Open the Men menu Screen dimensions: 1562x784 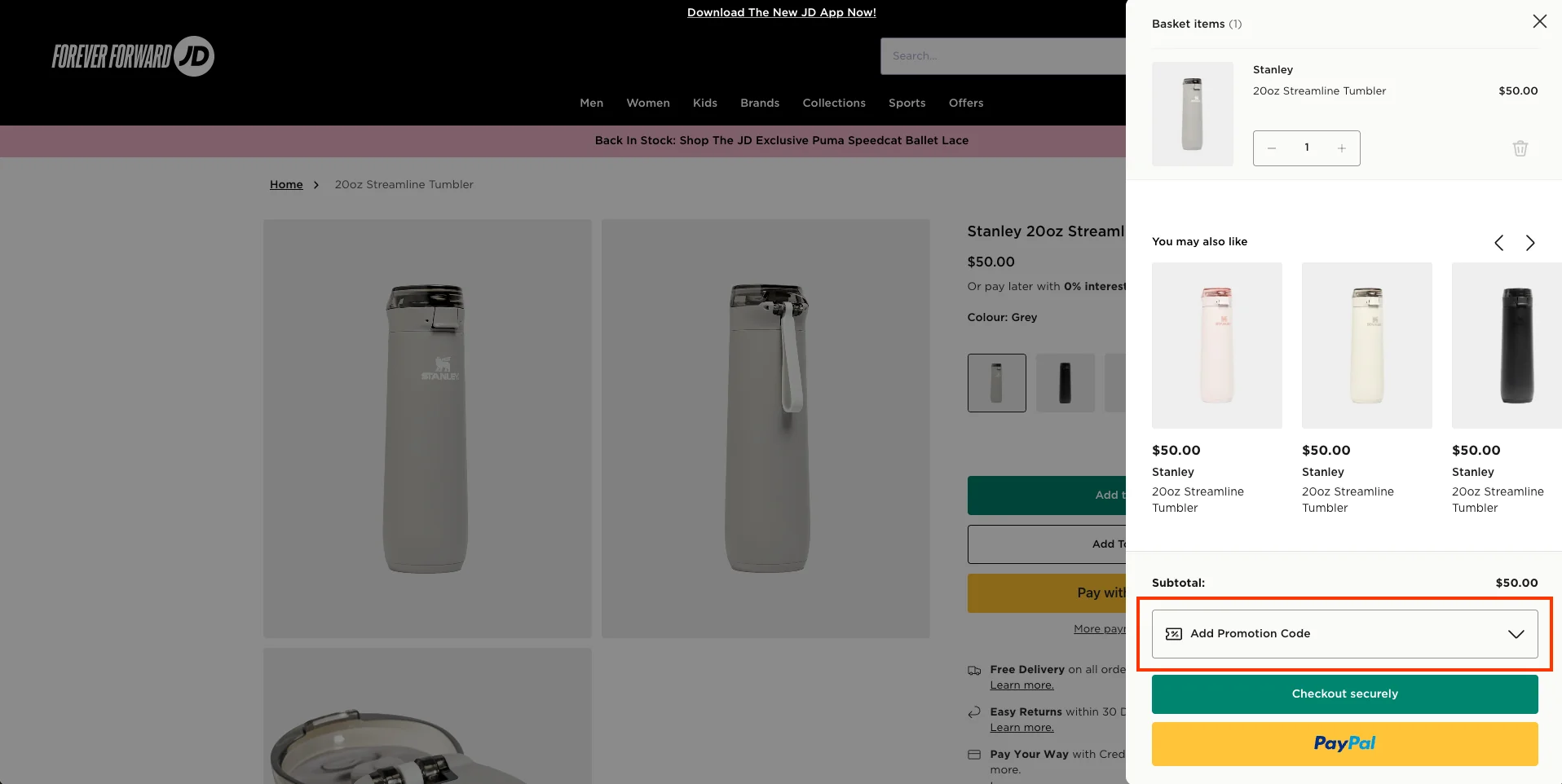592,103
